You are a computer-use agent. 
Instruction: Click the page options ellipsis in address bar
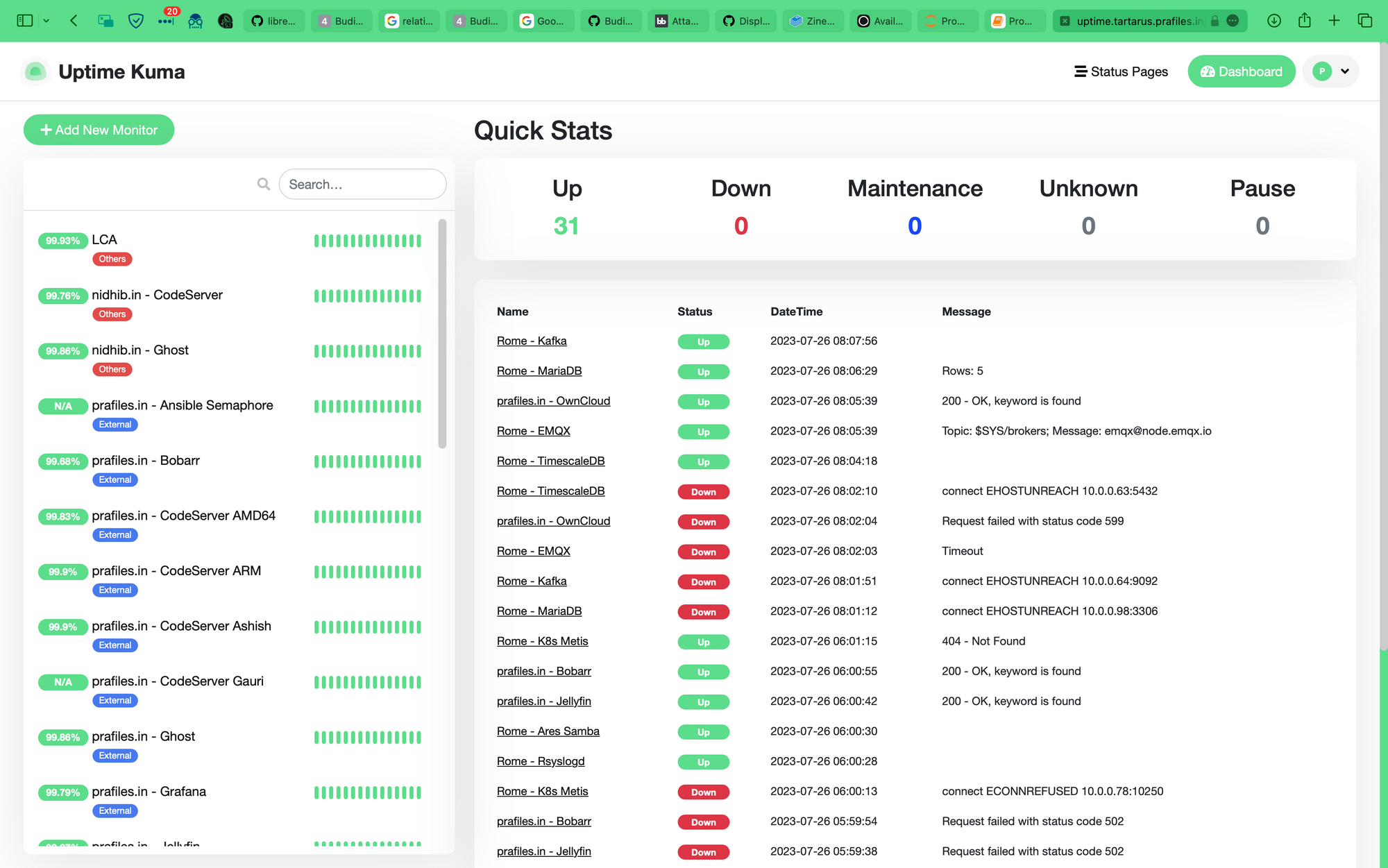point(1233,21)
